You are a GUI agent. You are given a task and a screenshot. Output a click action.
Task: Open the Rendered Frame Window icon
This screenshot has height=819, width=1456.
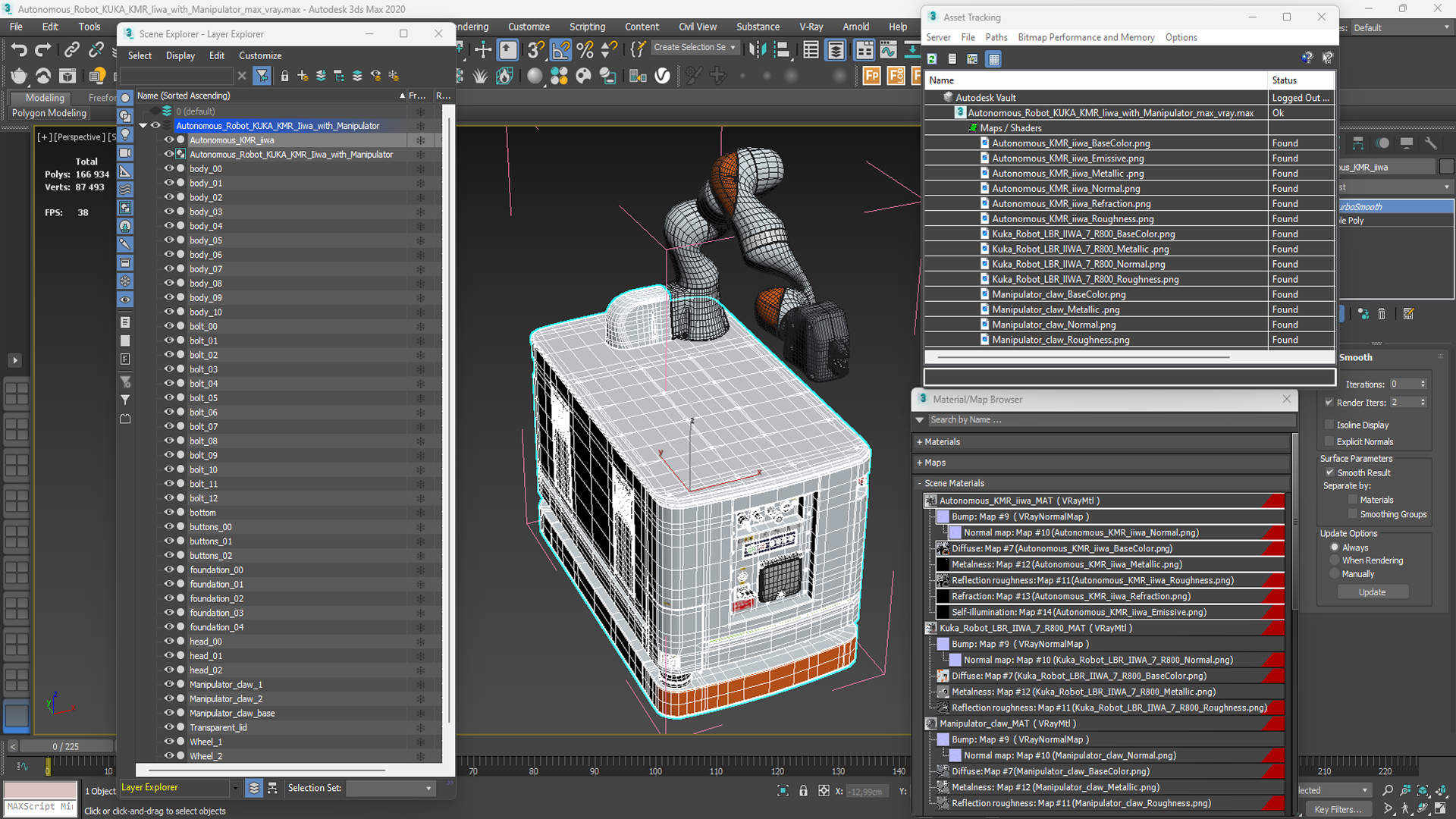[x=67, y=76]
